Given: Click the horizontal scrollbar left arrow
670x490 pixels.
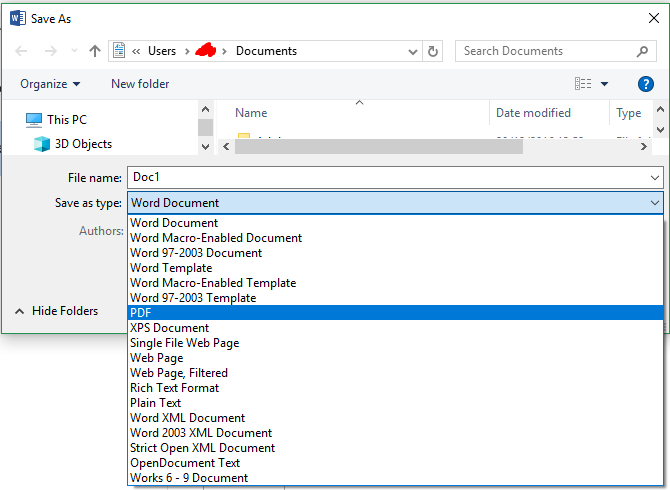Looking at the screenshot, I should (x=226, y=147).
